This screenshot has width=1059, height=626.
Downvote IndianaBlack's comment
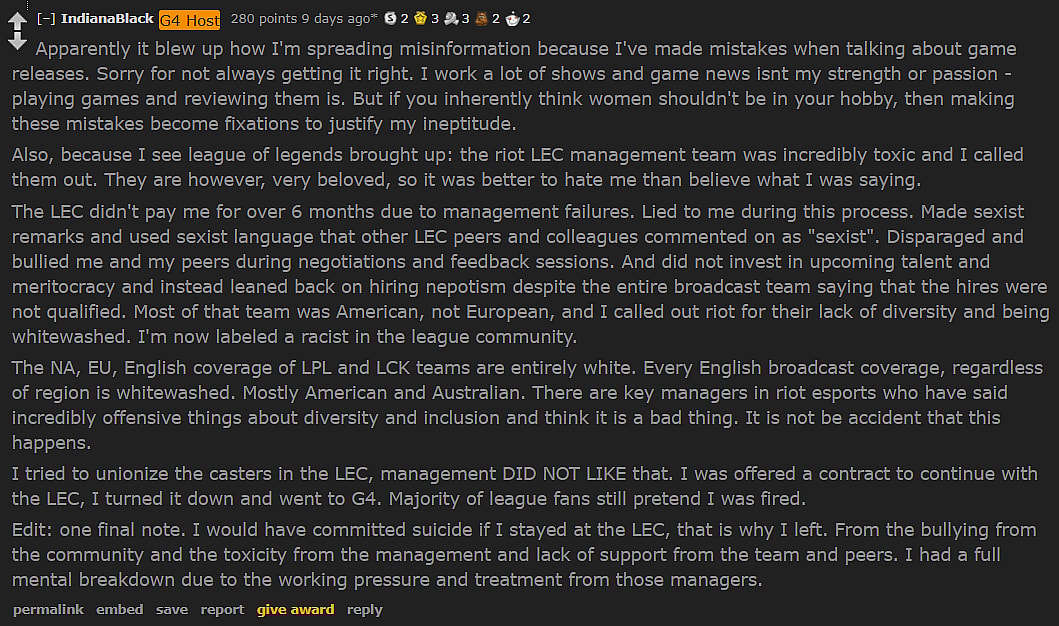pyautogui.click(x=17, y=41)
